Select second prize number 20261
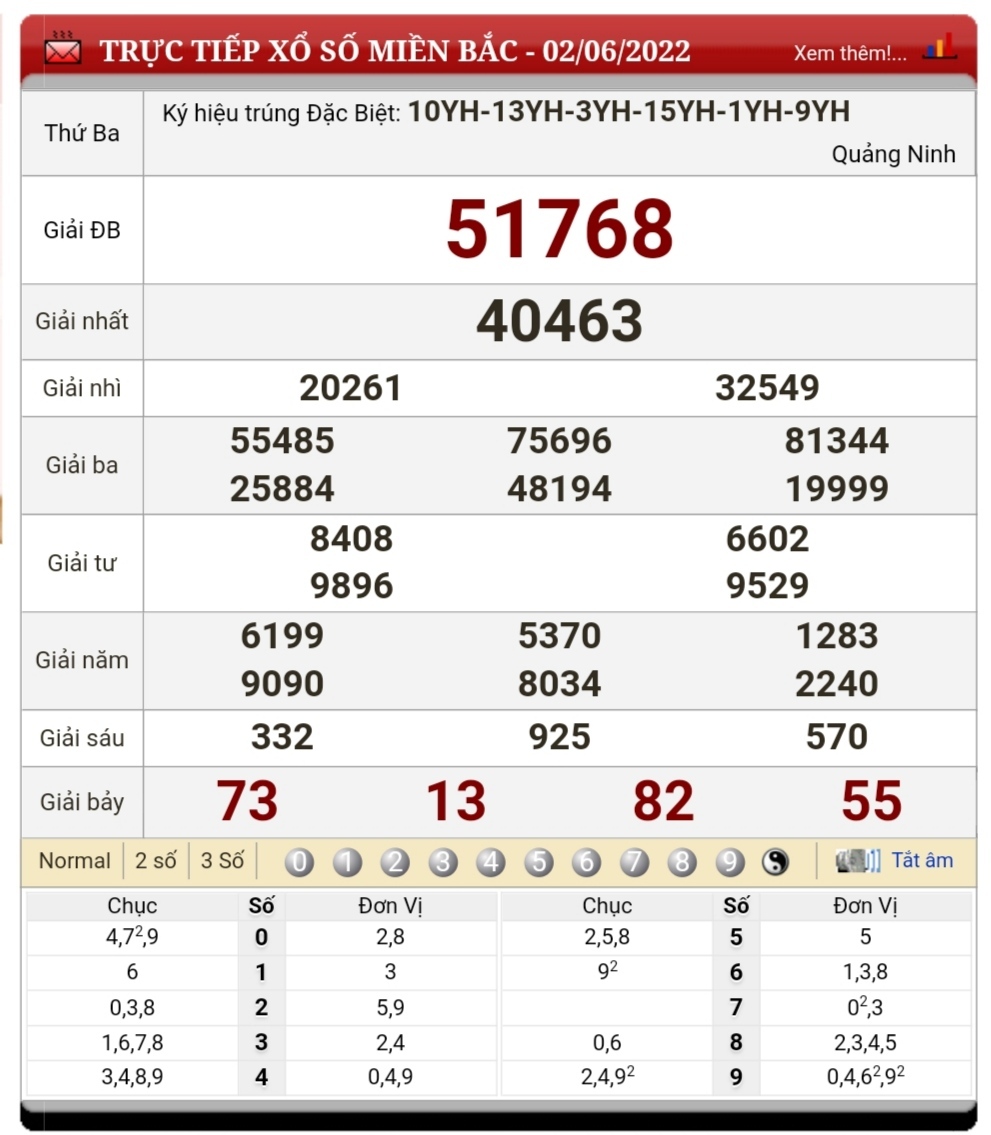 [x=350, y=388]
